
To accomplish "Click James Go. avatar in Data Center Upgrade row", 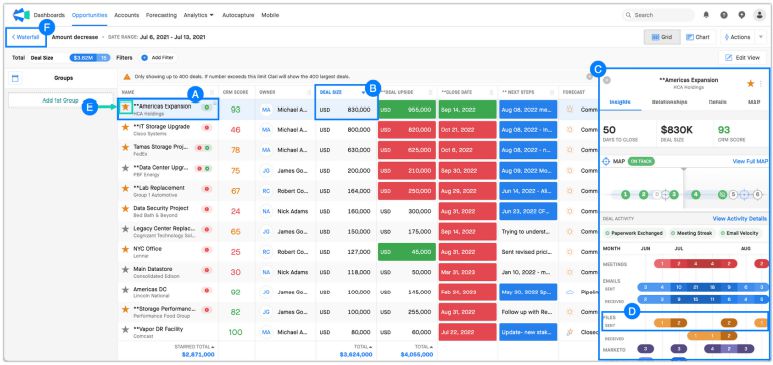I will pyautogui.click(x=266, y=171).
